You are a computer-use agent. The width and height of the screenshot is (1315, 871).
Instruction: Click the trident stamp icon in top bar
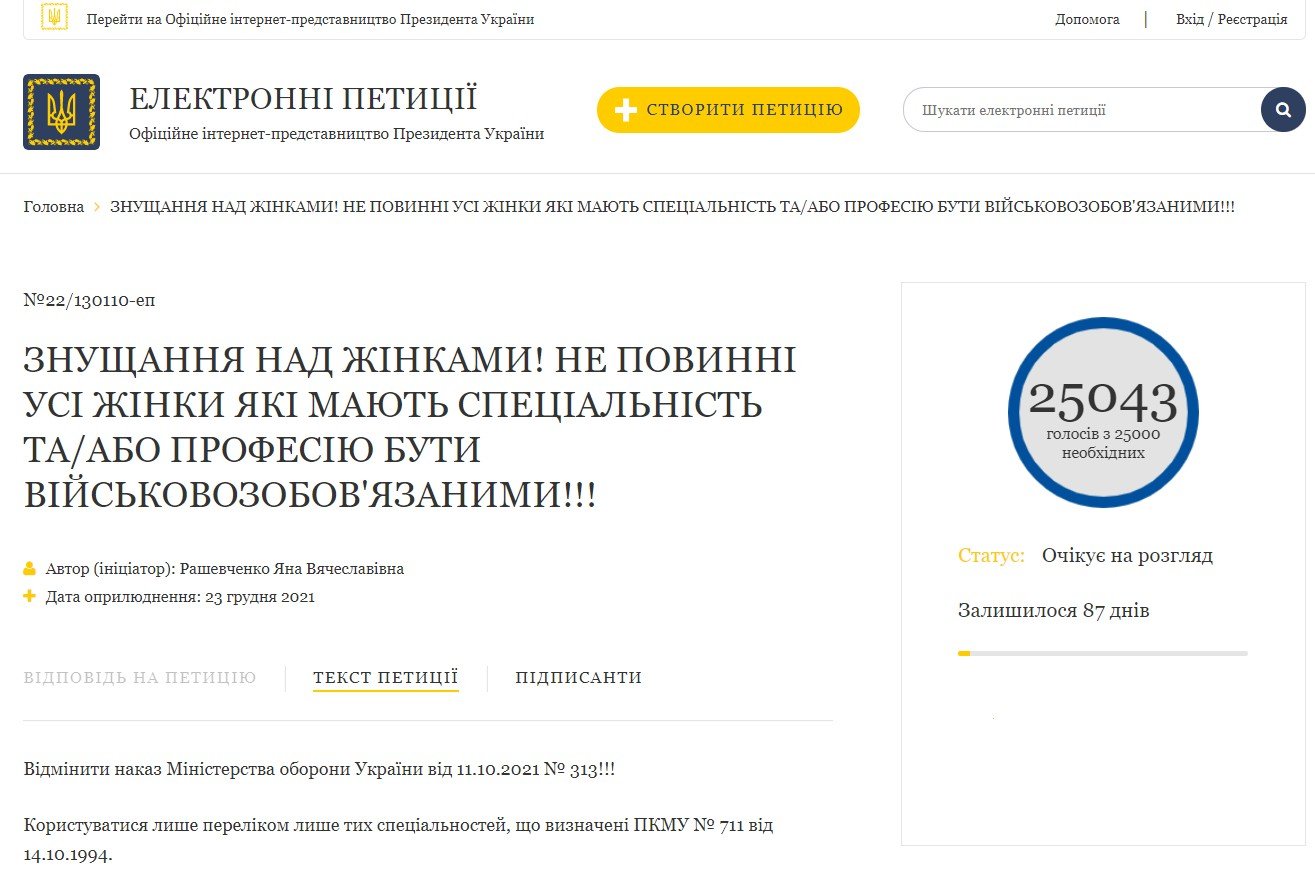coord(54,18)
